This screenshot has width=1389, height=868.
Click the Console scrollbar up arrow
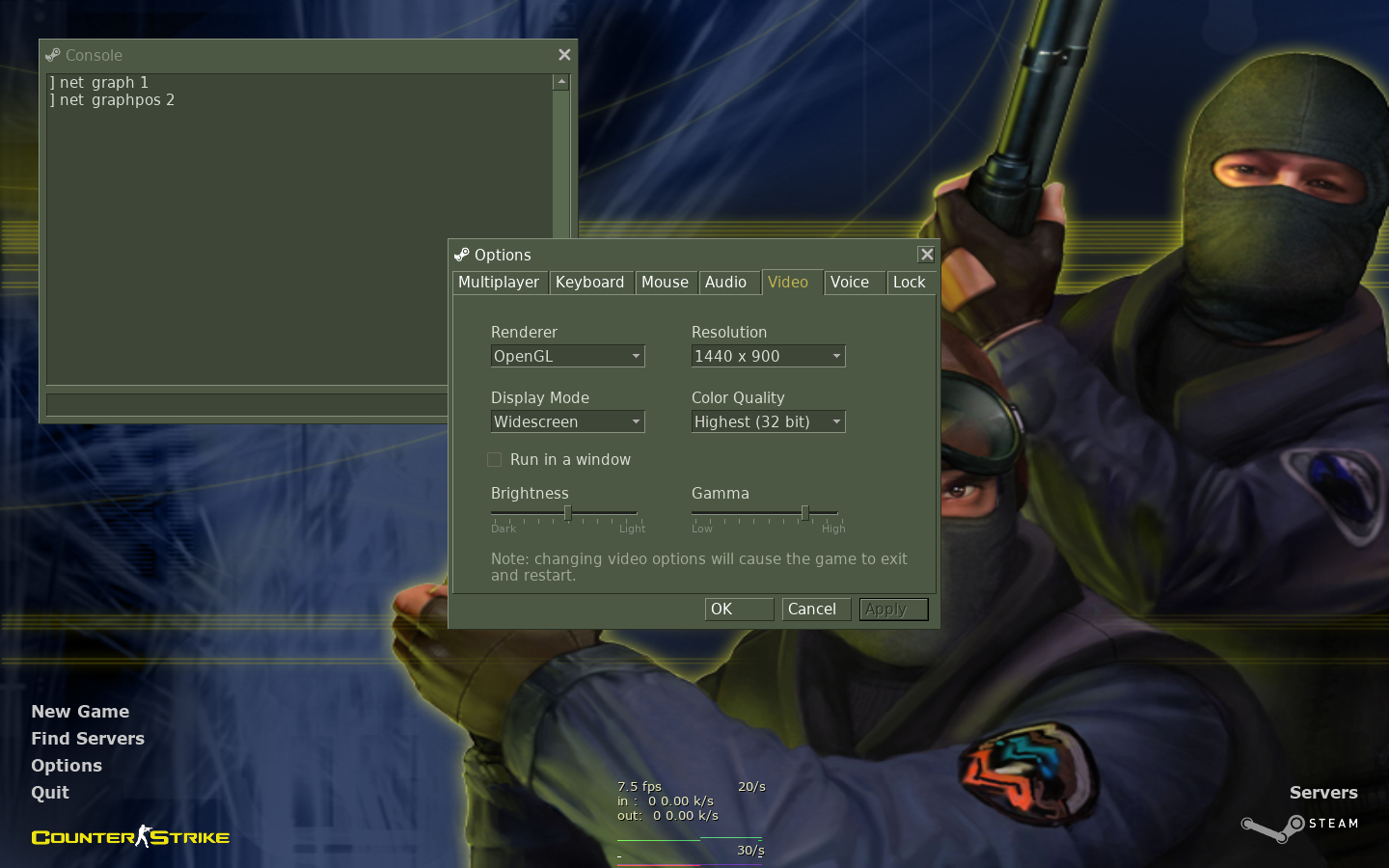[x=561, y=82]
